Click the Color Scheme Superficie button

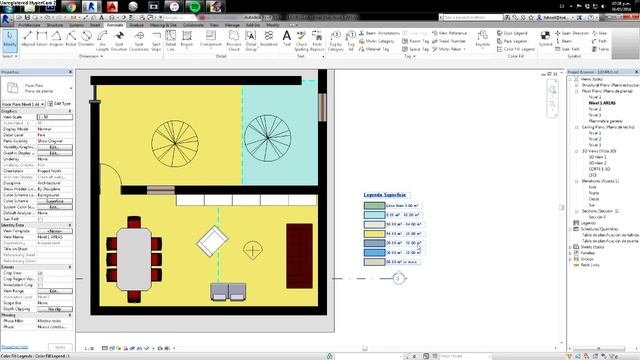[55, 201]
